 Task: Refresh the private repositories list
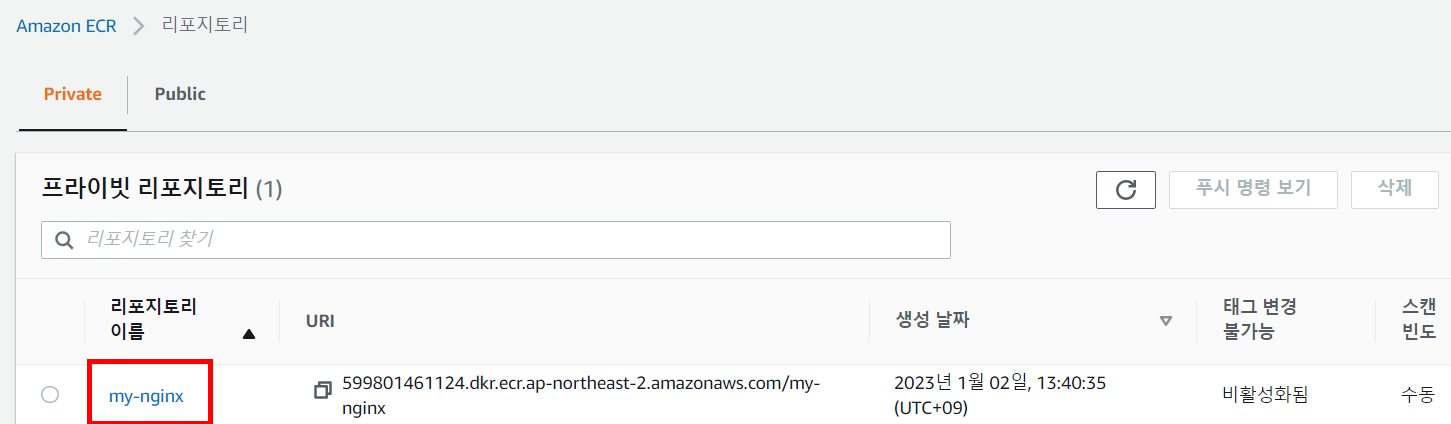1126,189
